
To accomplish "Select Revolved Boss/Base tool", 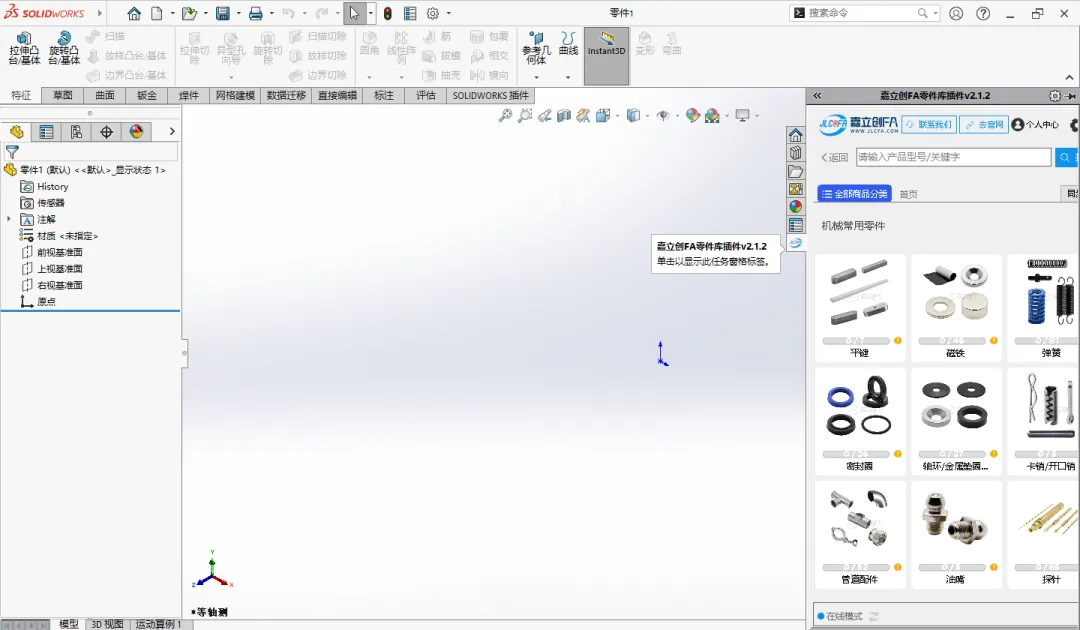I will [x=64, y=48].
